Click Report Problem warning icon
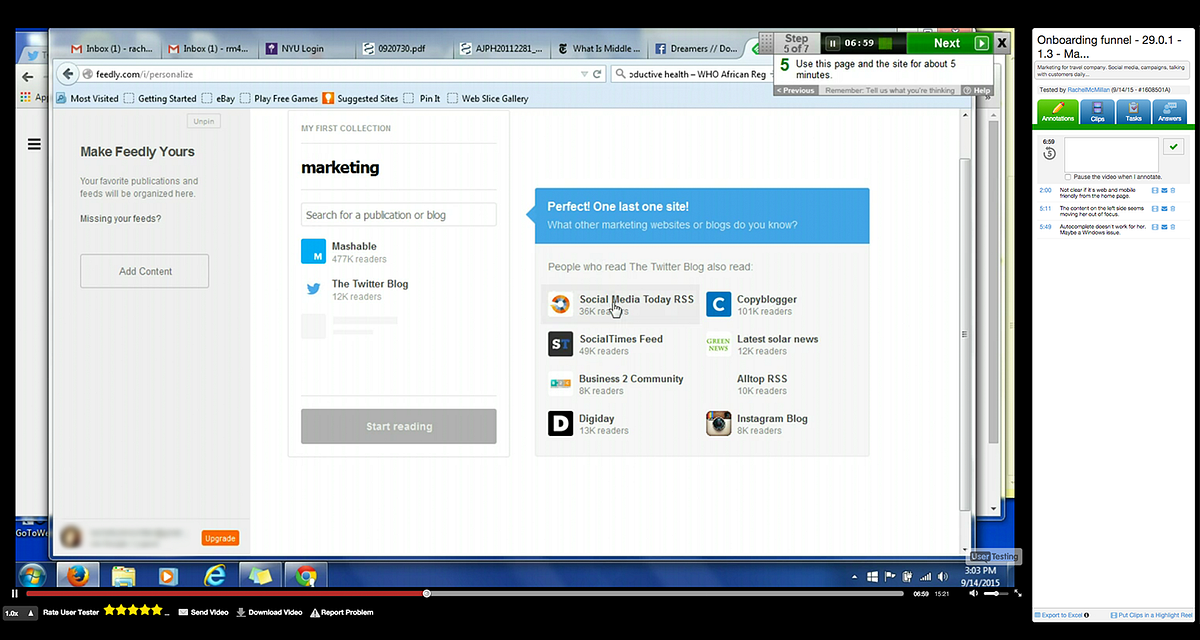The height and width of the screenshot is (640, 1200). [x=315, y=612]
